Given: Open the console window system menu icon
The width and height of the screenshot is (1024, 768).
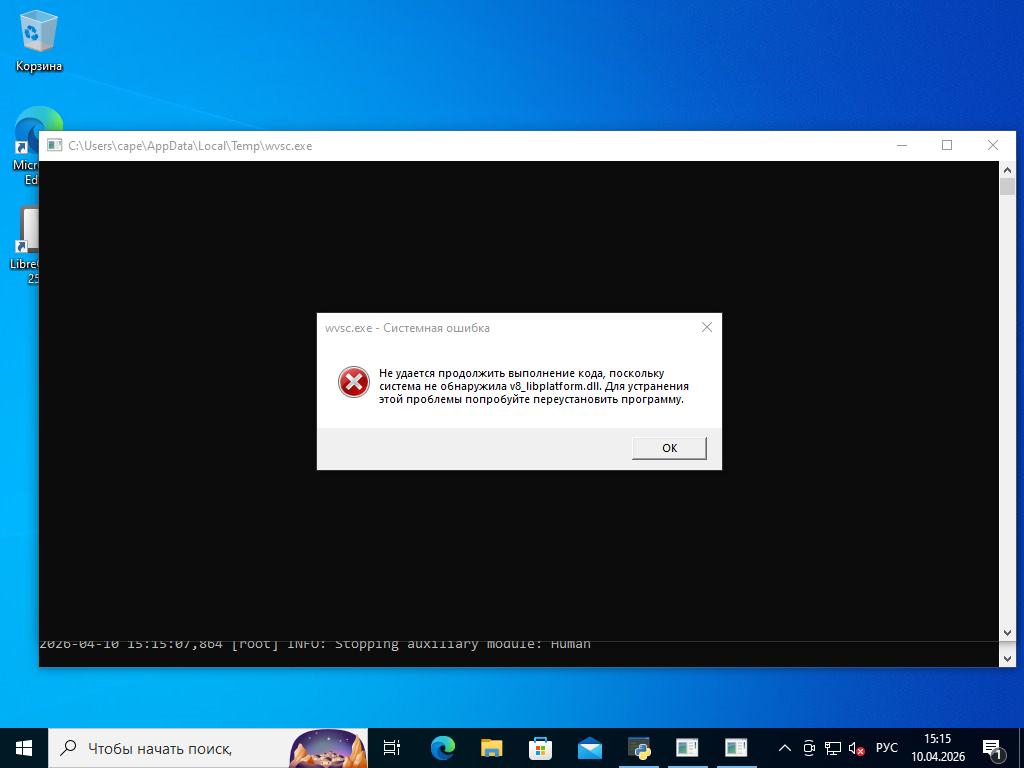Looking at the screenshot, I should [x=54, y=146].
